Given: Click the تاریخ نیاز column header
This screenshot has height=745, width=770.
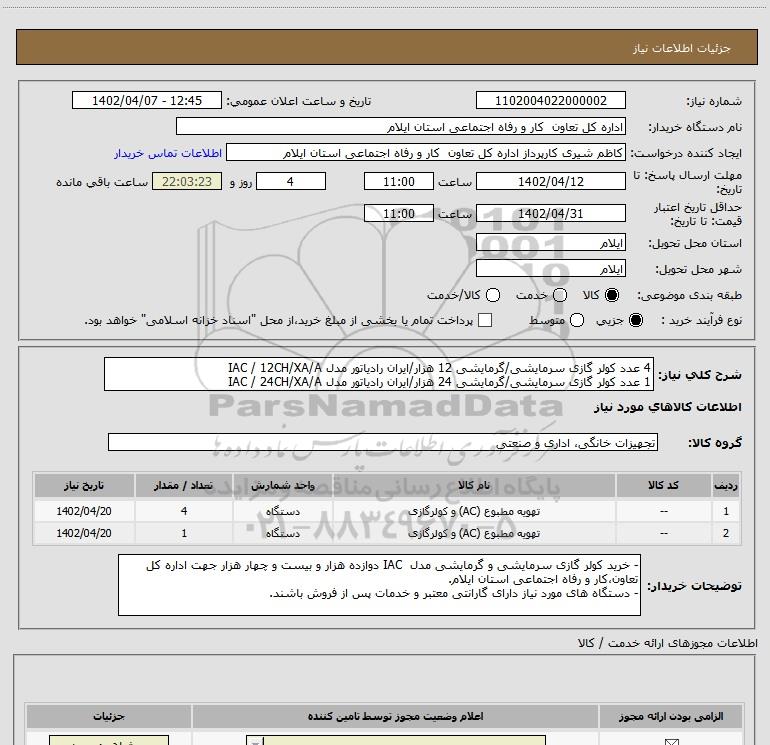Looking at the screenshot, I should pos(84,485).
